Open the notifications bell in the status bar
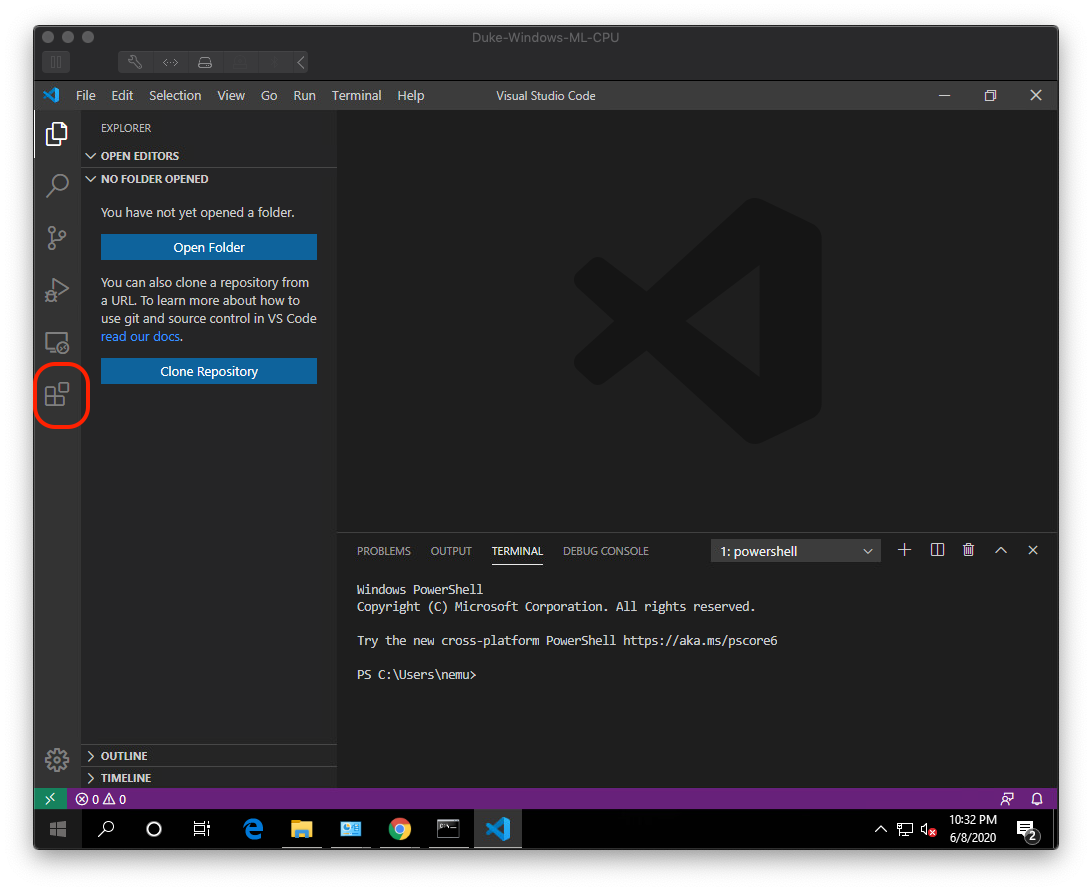Screen dimensions: 1092x891 1037,798
